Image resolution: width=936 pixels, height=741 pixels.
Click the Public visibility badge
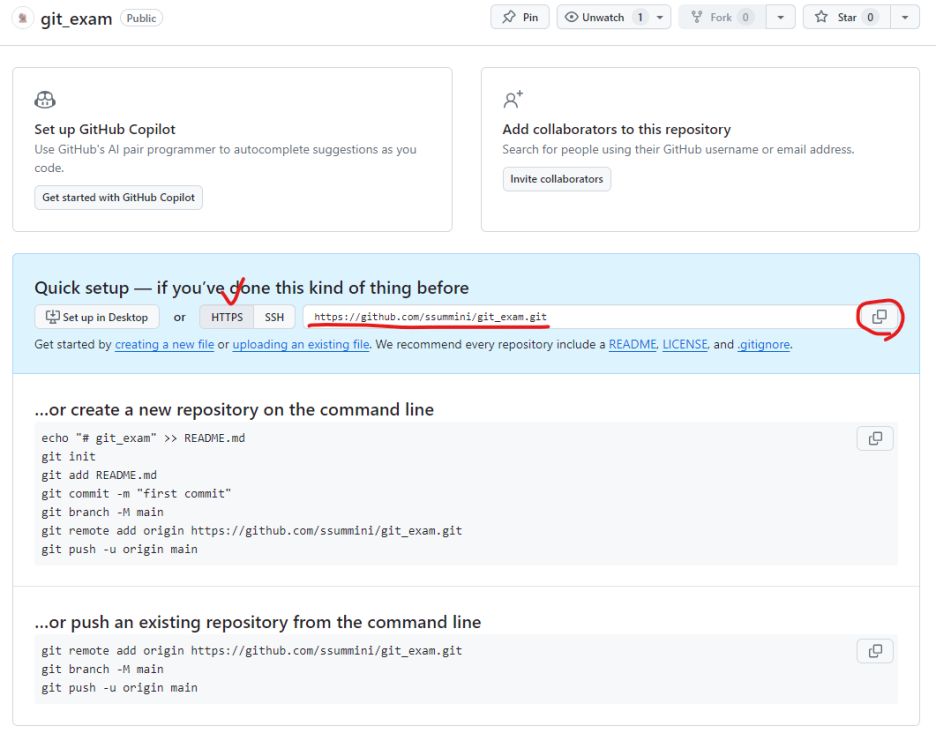141,18
